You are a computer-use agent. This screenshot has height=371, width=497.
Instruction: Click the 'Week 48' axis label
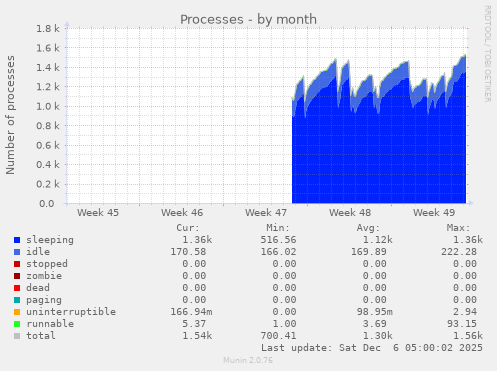[350, 213]
